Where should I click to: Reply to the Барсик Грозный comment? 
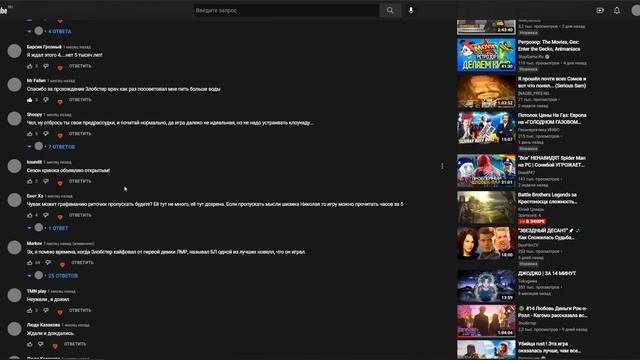(80, 66)
